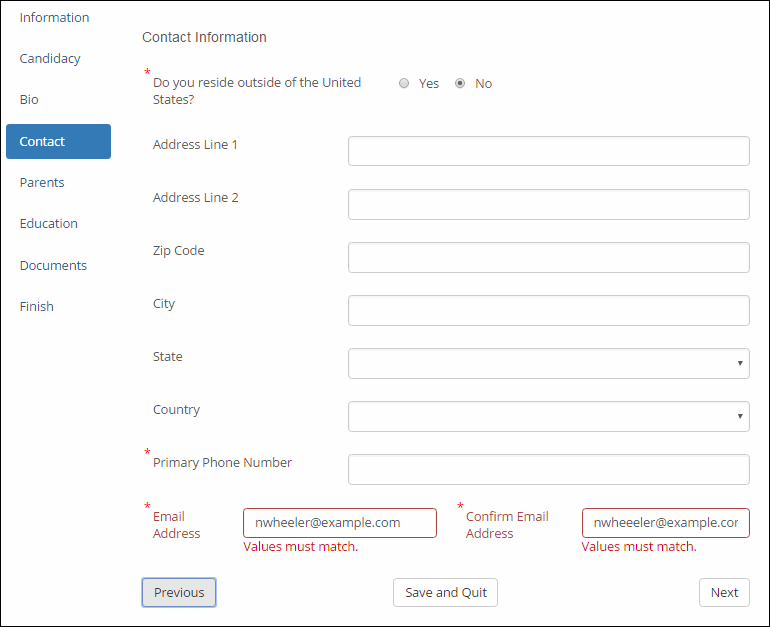Screen dimensions: 770x627
Task: Go to the Documents section
Action: [x=53, y=266]
